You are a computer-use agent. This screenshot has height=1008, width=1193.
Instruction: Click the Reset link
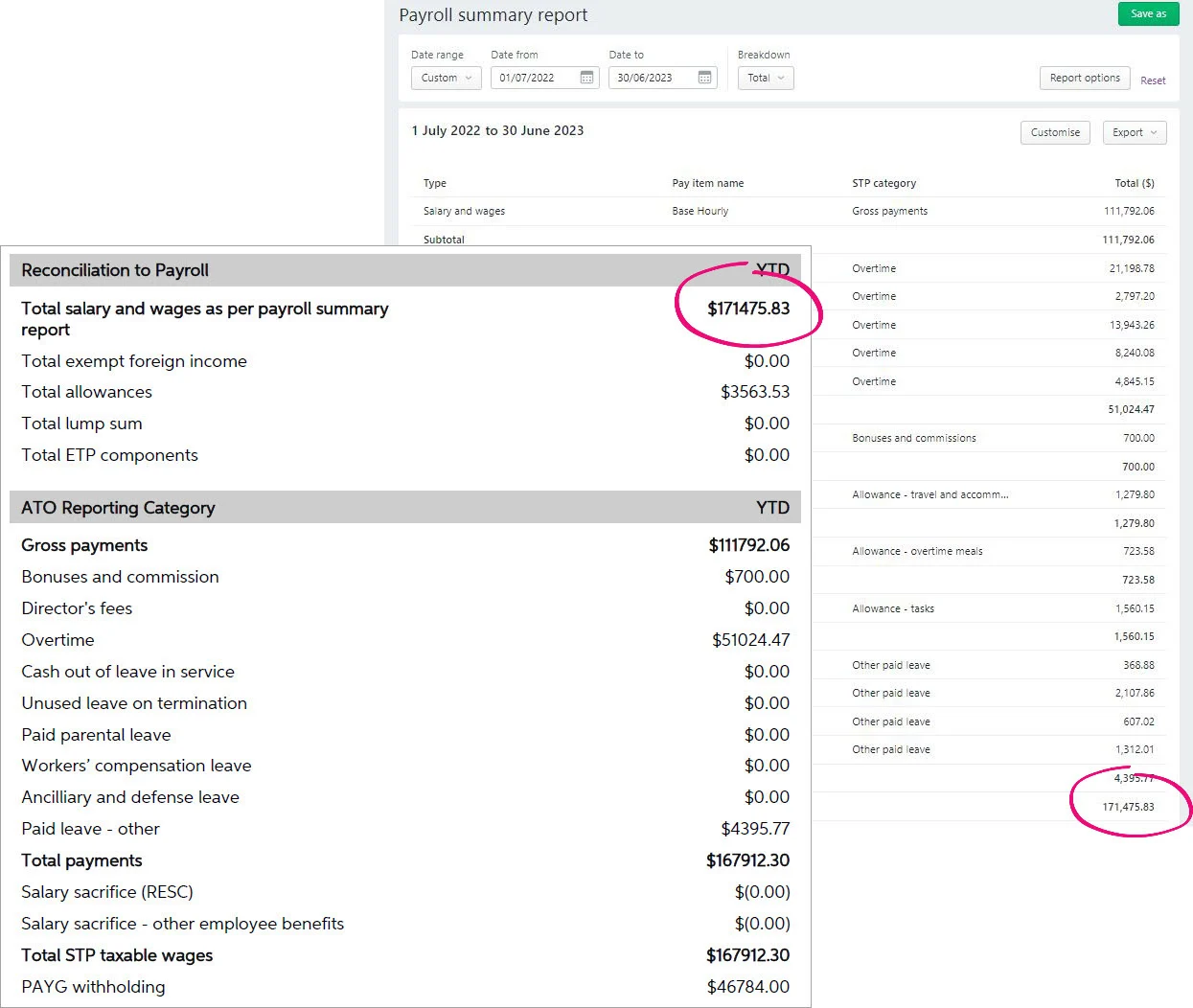pyautogui.click(x=1153, y=80)
